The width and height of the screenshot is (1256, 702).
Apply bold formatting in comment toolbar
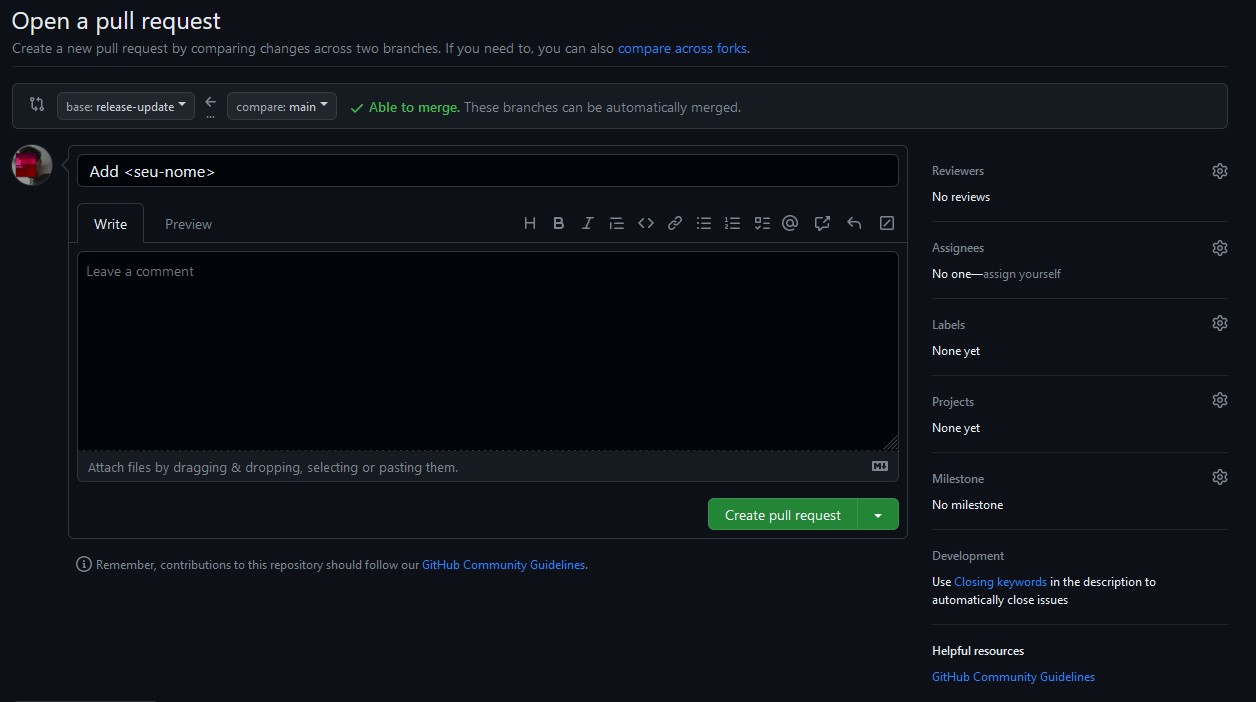558,223
